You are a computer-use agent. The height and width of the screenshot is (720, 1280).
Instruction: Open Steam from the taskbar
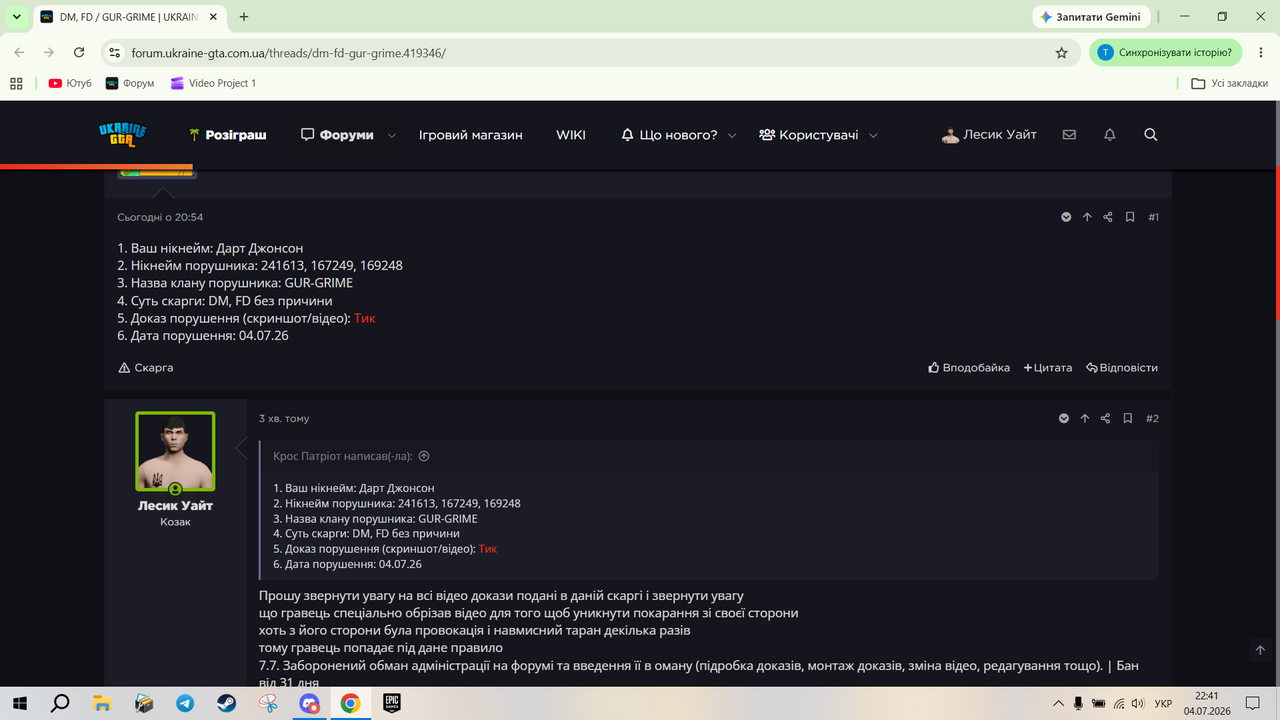click(226, 704)
